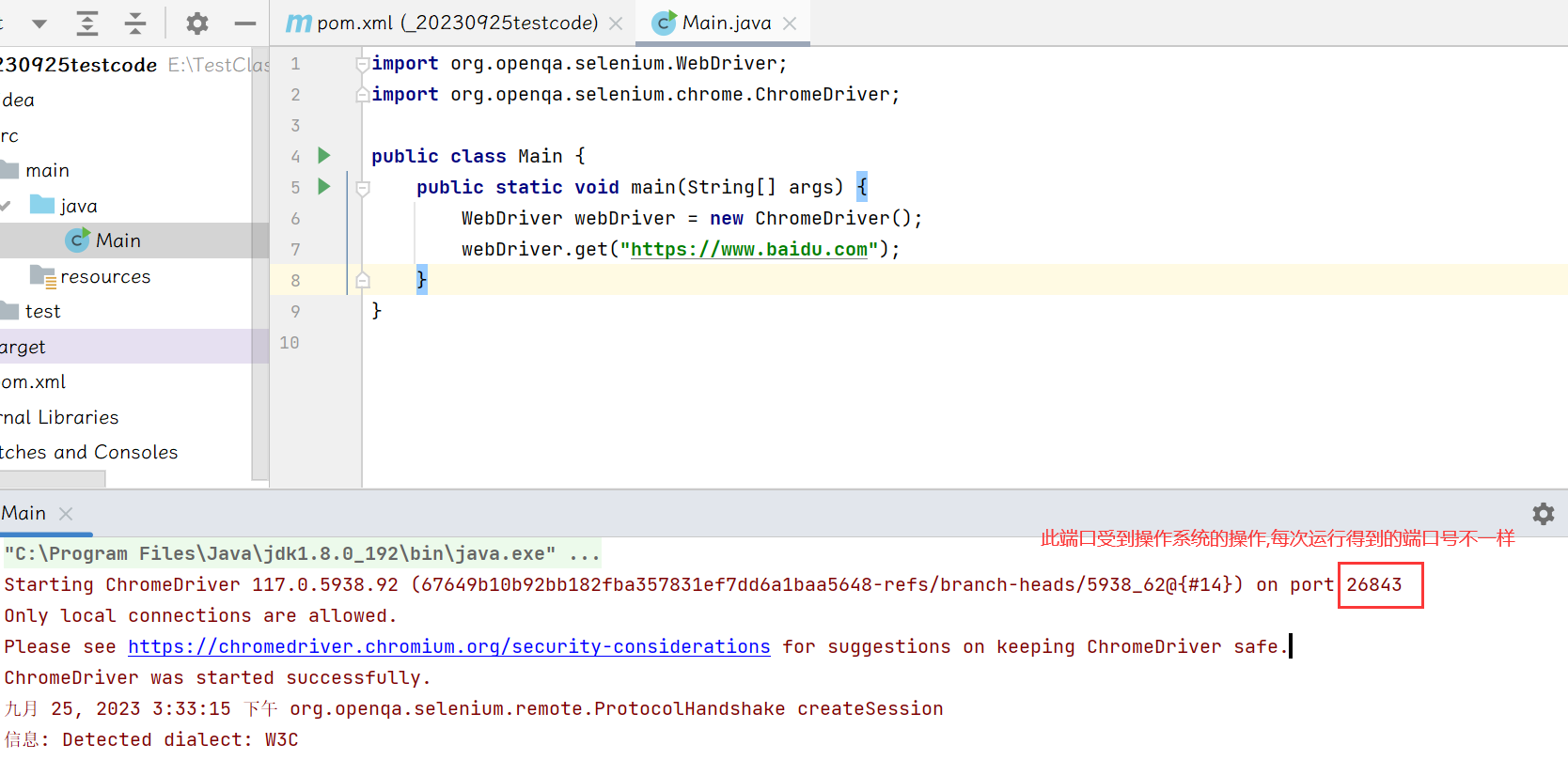The image size is (1568, 760).
Task: Open the chromedriver security-considerations link
Action: (449, 646)
